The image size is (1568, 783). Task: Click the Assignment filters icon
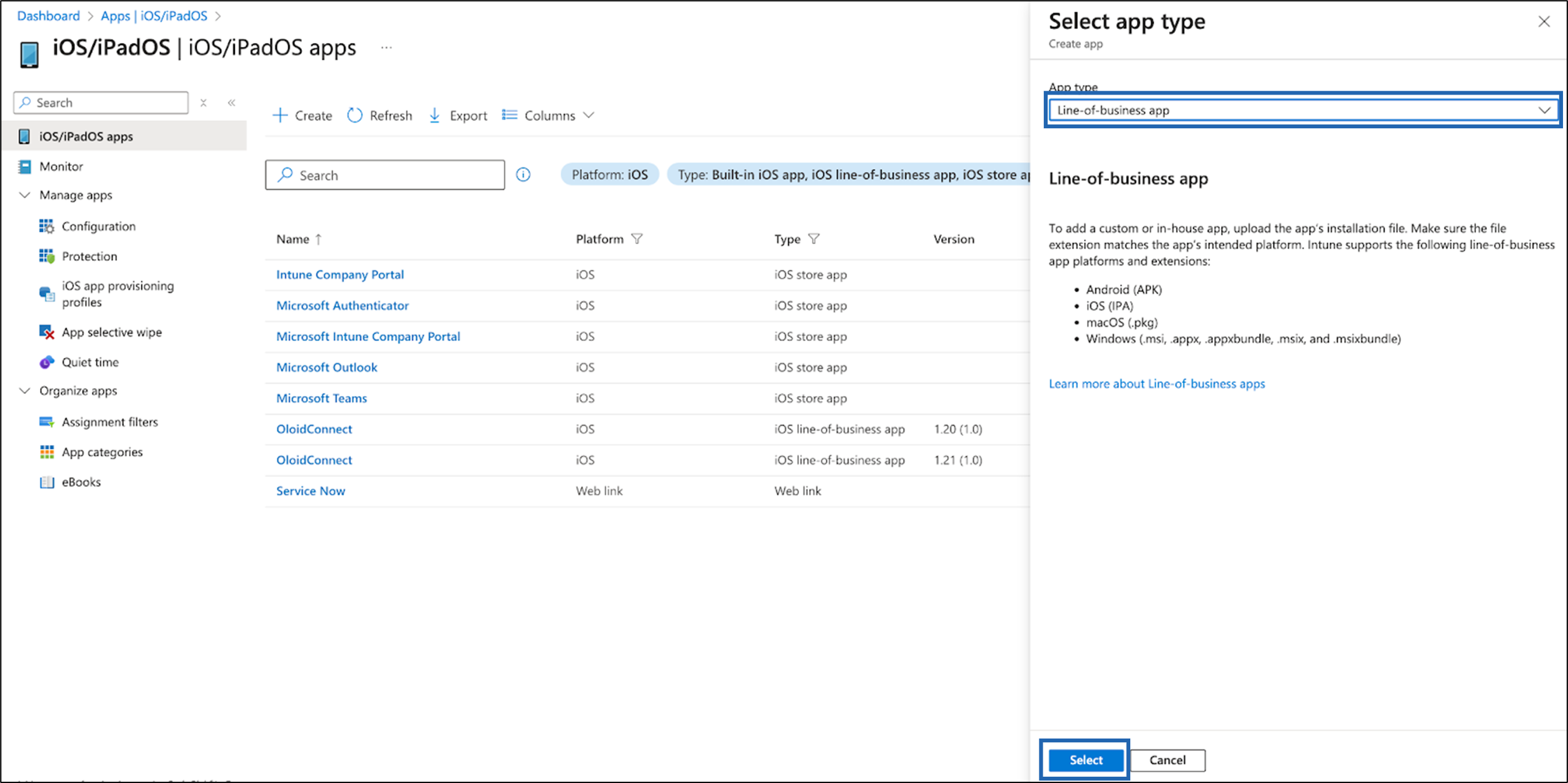[46, 422]
